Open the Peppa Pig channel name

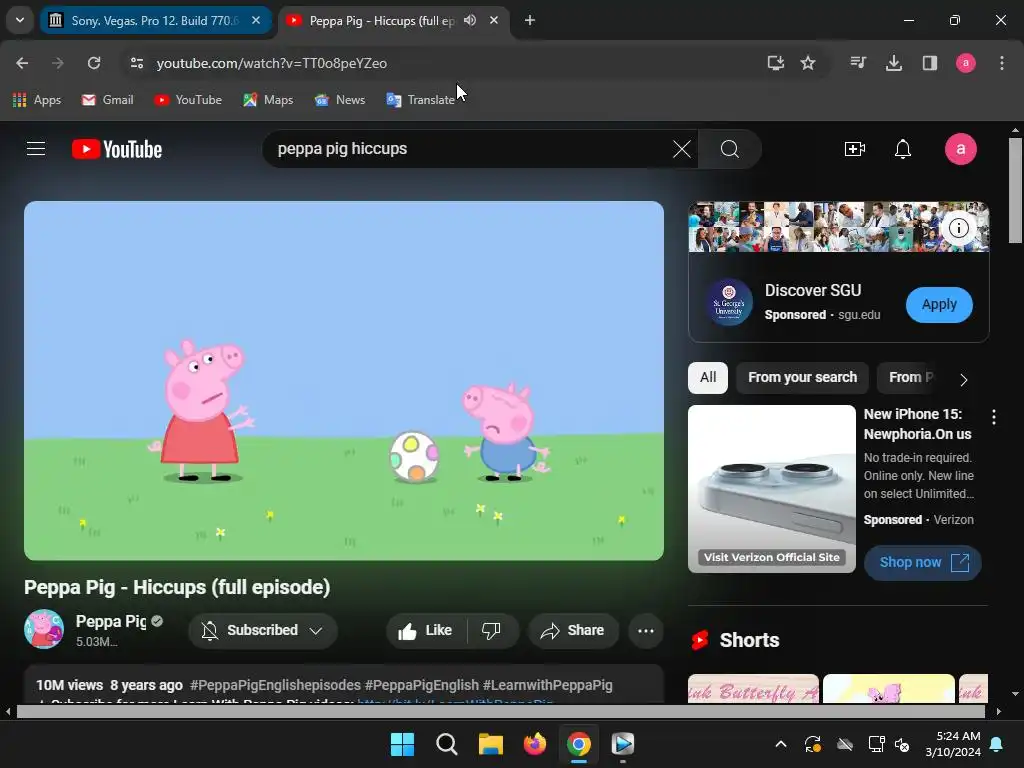coord(111,621)
